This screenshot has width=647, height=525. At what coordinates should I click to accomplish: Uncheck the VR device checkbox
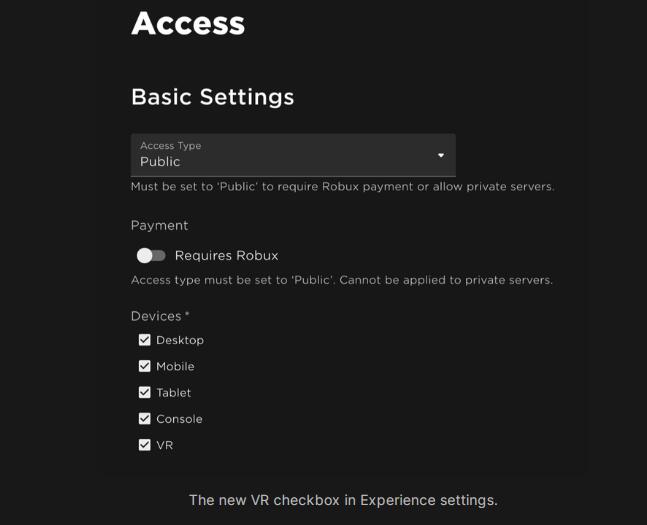click(x=145, y=445)
